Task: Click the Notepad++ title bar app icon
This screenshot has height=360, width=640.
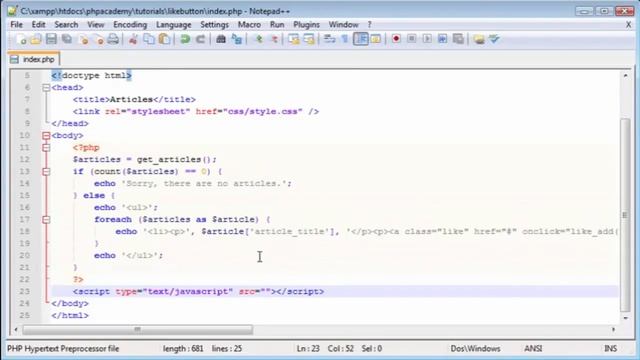Action: click(x=13, y=11)
